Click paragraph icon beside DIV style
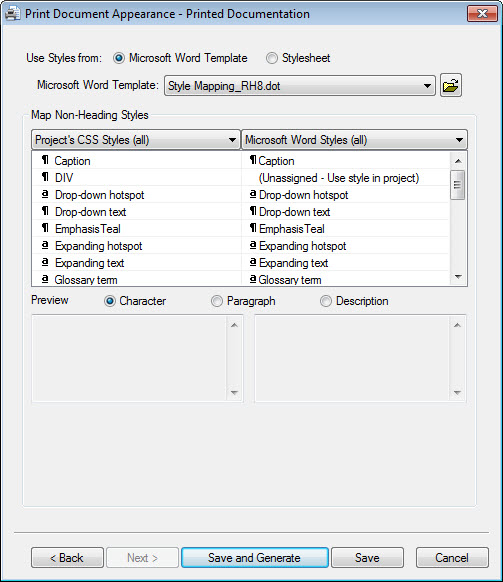 [45, 177]
